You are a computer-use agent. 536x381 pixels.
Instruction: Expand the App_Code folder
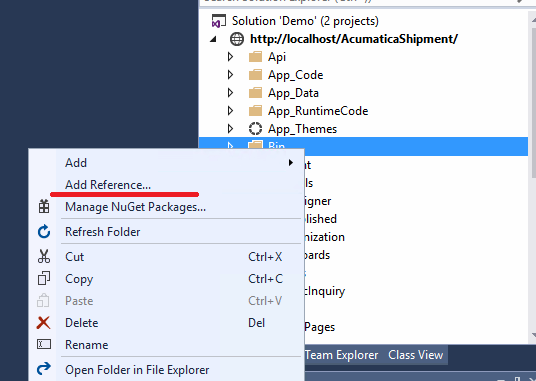click(230, 75)
